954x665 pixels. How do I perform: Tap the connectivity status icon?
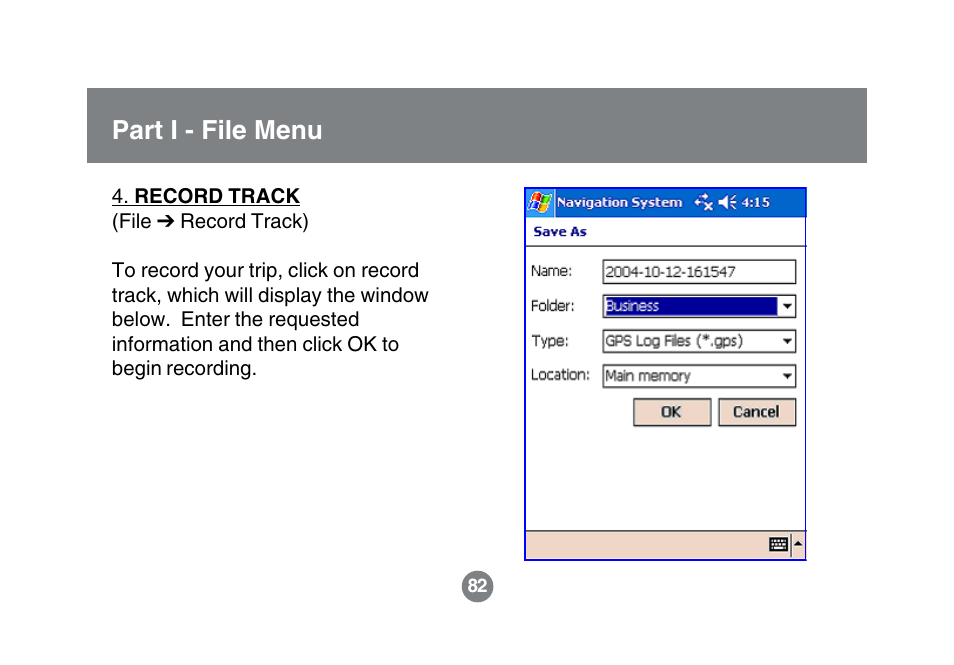[x=703, y=202]
